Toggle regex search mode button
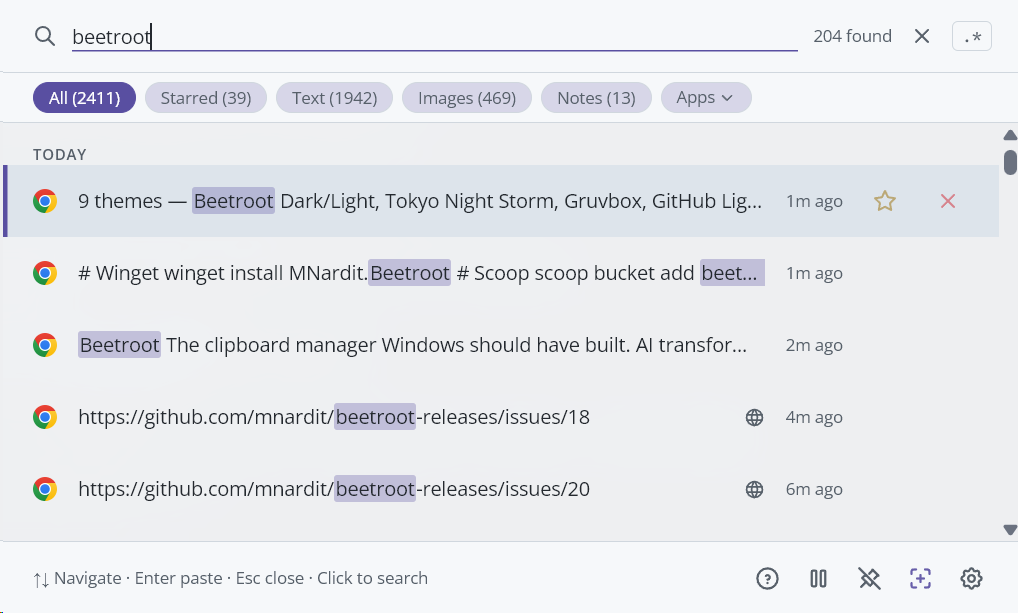 click(971, 37)
